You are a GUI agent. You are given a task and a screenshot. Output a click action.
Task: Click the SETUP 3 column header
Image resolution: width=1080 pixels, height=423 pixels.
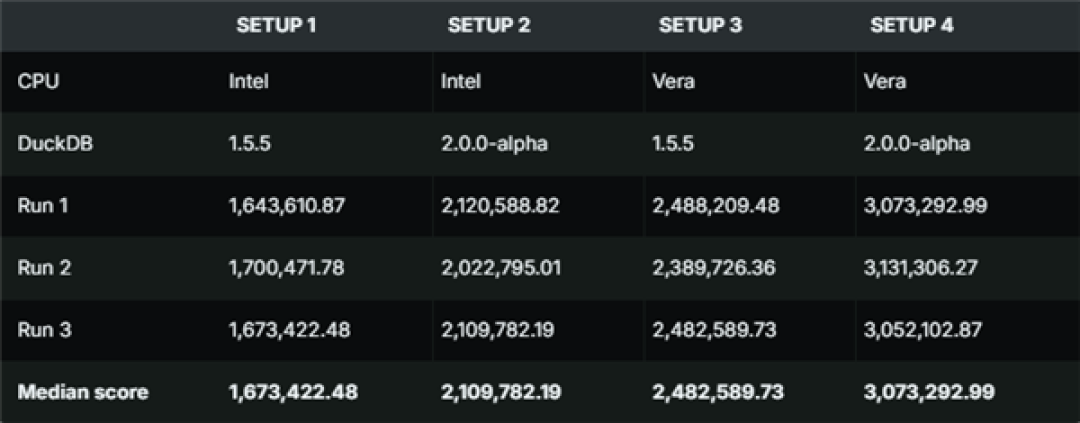700,25
